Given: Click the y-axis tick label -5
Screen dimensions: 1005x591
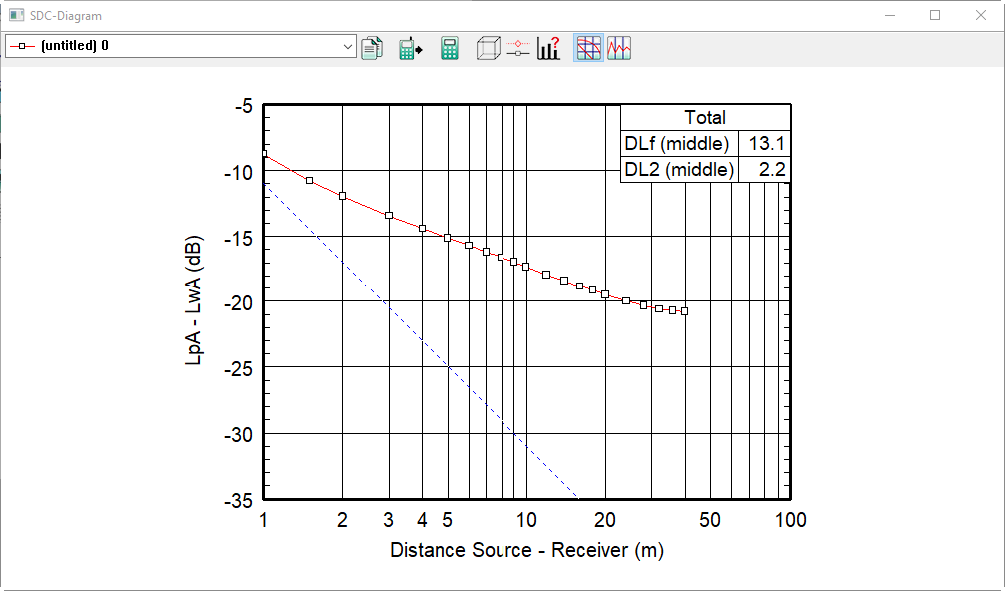Looking at the screenshot, I should click(244, 106).
